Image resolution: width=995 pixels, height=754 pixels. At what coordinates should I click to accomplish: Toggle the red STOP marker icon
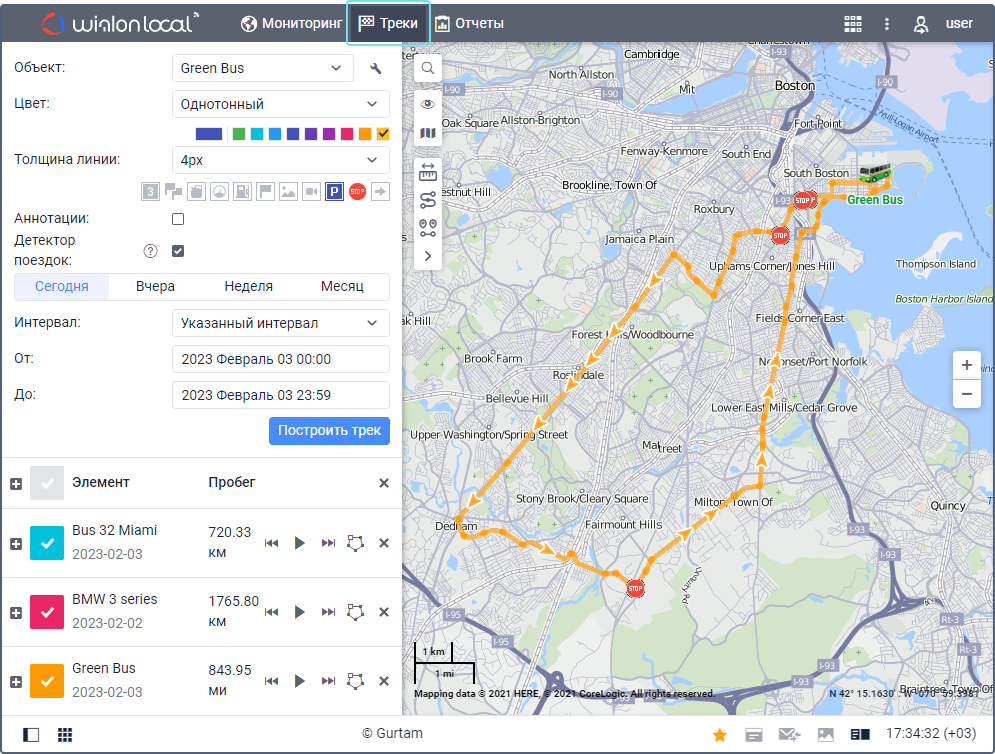357,191
